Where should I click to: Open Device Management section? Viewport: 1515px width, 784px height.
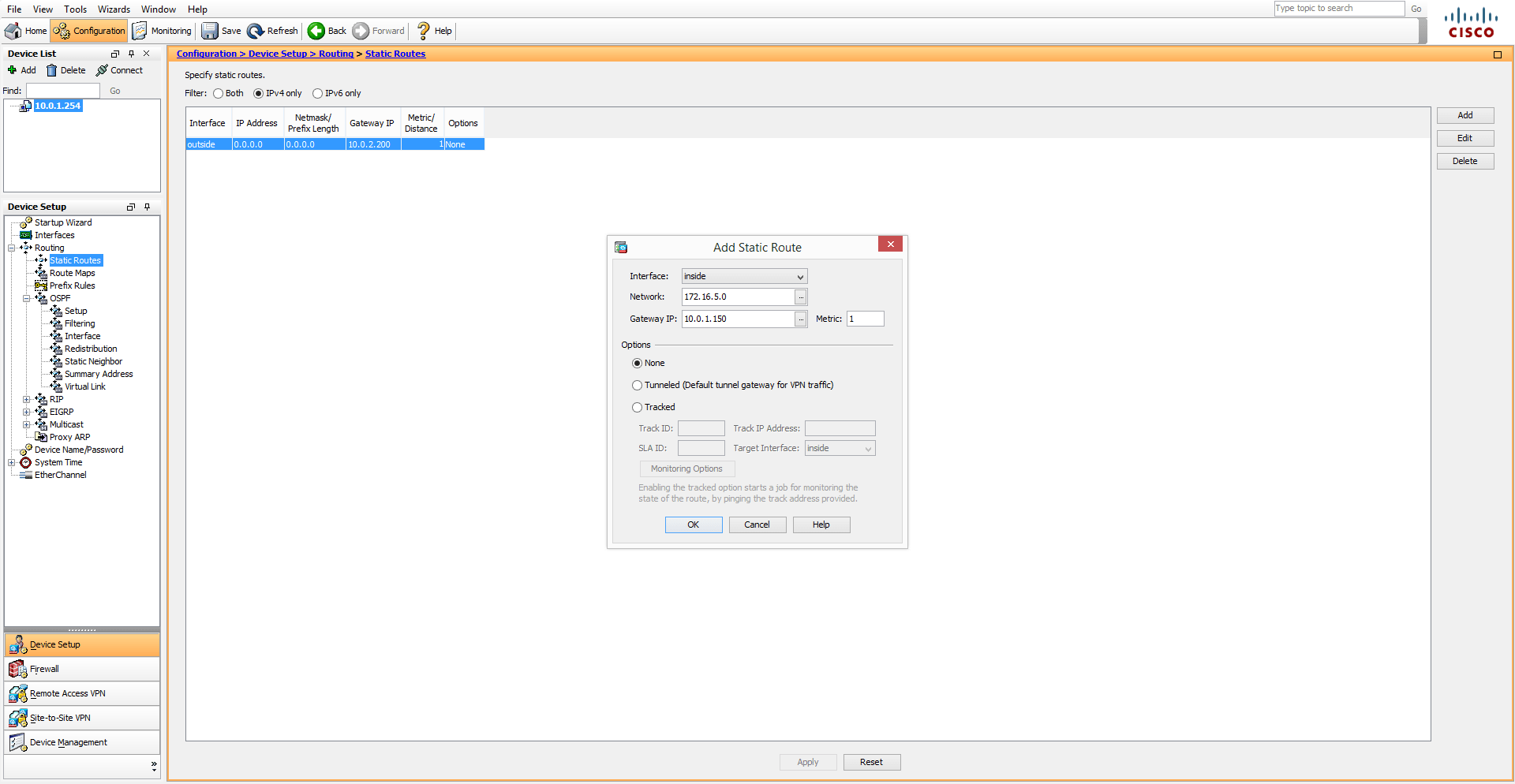82,742
